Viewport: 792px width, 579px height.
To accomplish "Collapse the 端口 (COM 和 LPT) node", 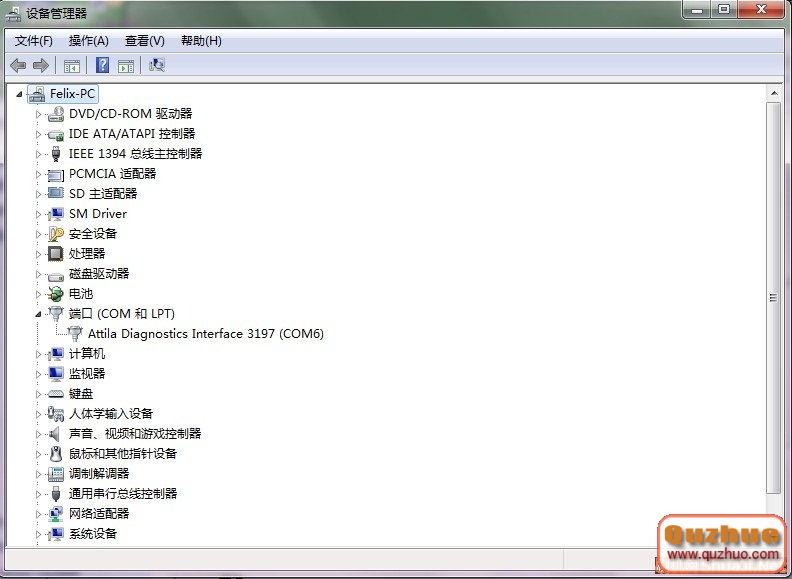I will pyautogui.click(x=38, y=314).
